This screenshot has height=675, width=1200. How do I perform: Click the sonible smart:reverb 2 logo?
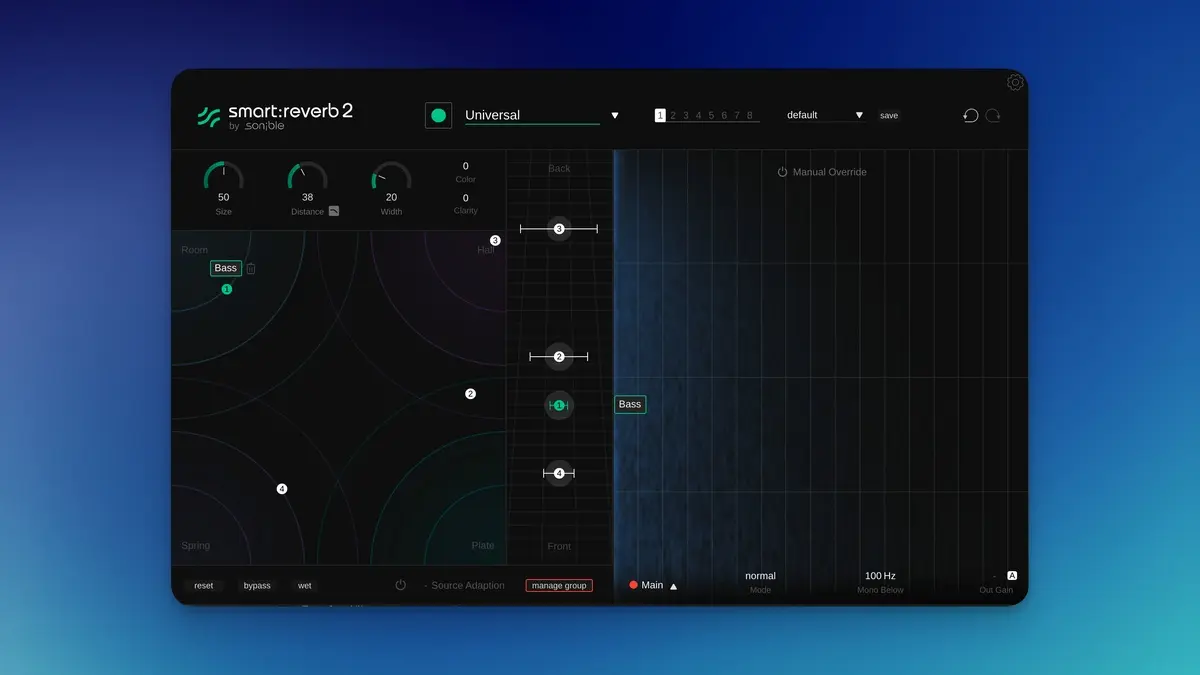(x=275, y=116)
